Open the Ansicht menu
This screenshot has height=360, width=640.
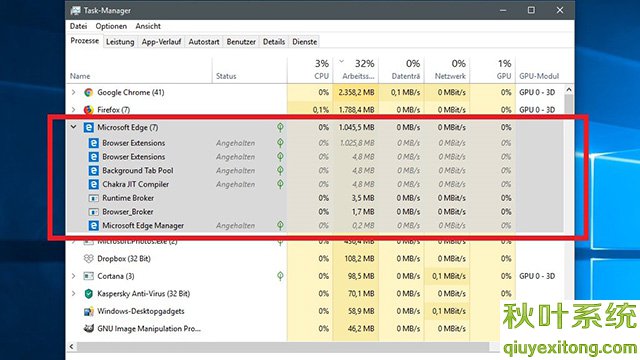click(x=148, y=26)
